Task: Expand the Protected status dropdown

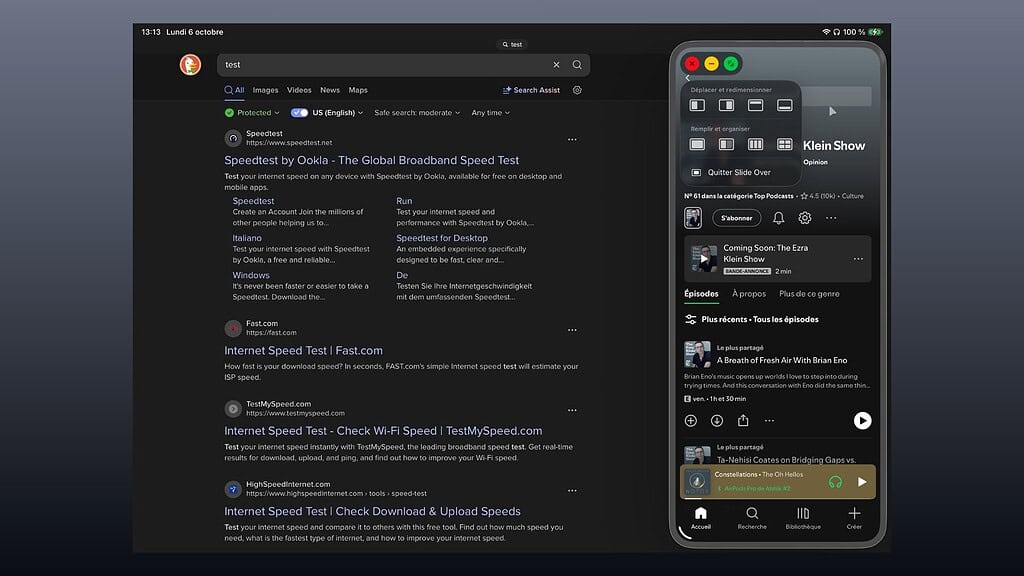Action: (x=251, y=112)
